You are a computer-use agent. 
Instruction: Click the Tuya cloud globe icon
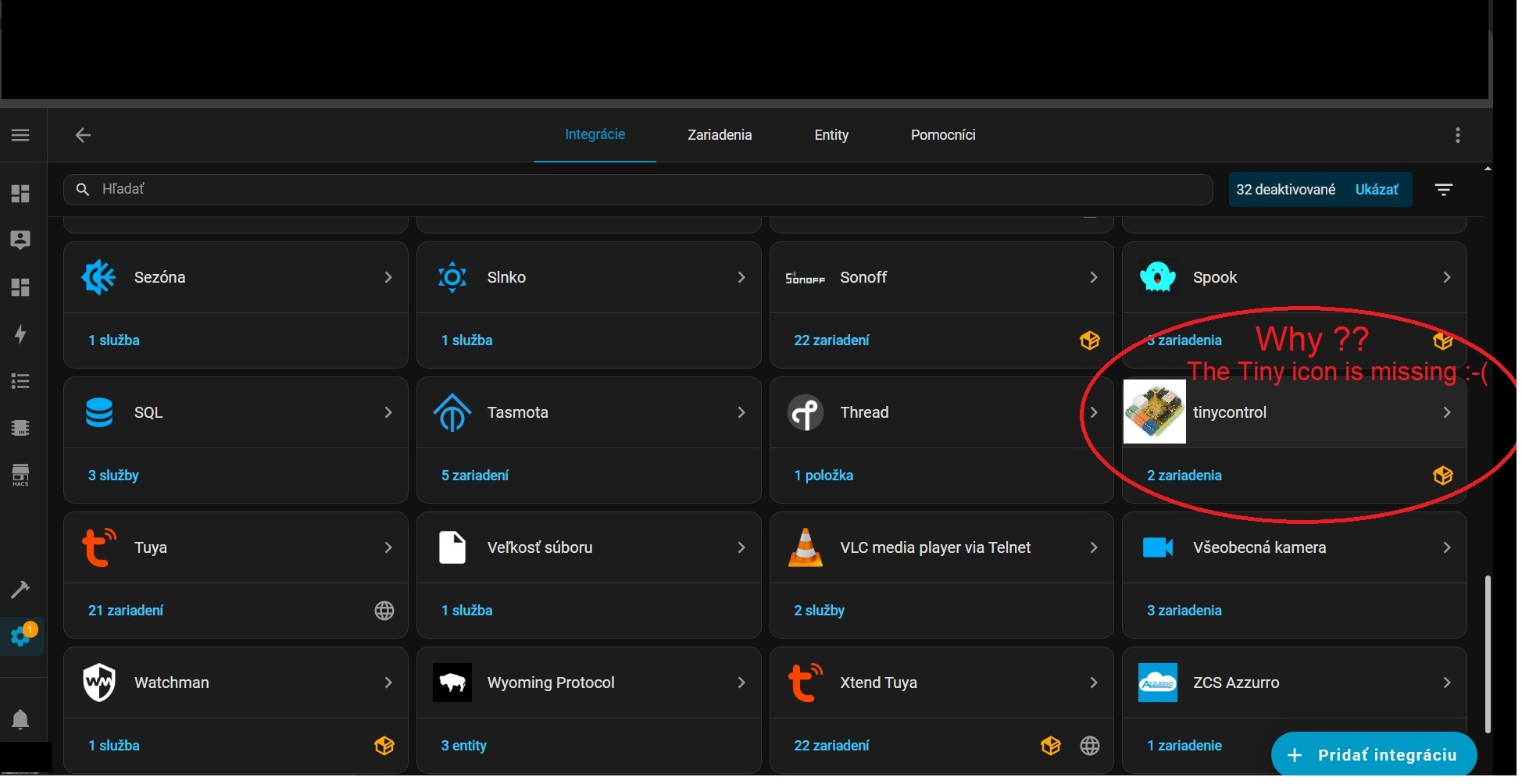coord(384,611)
